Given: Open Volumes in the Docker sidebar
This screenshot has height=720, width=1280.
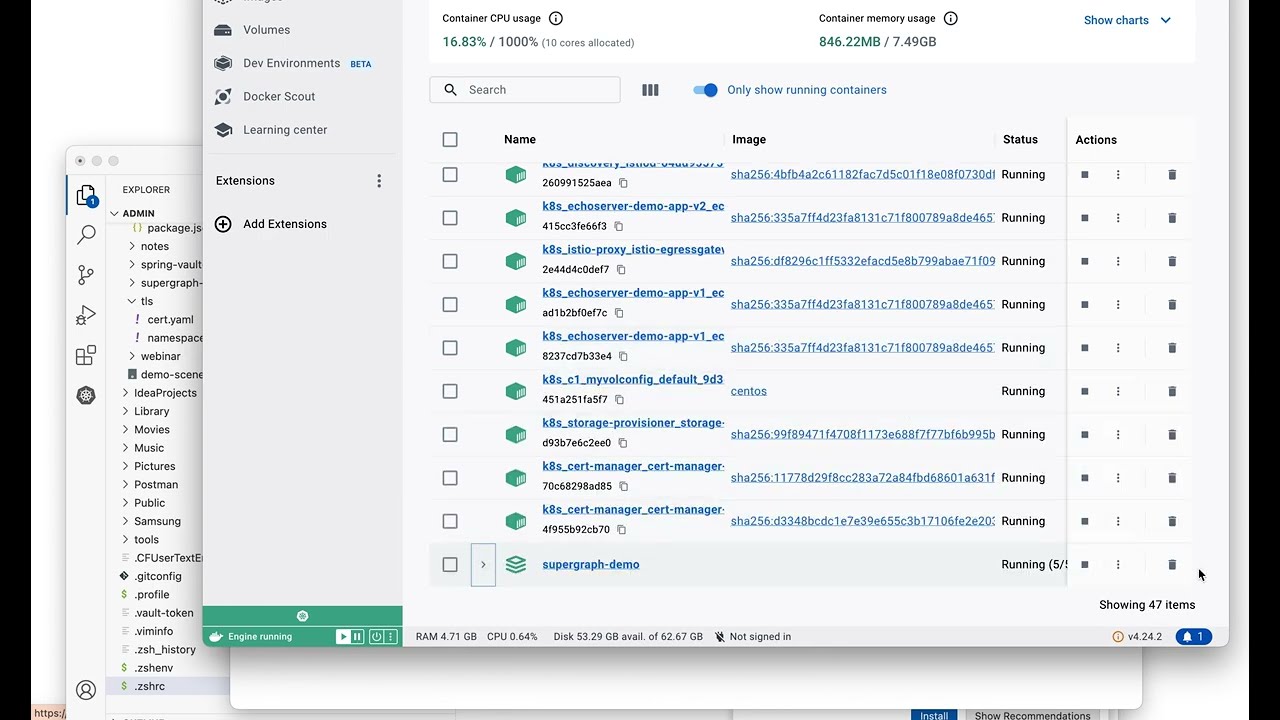Looking at the screenshot, I should point(266,30).
